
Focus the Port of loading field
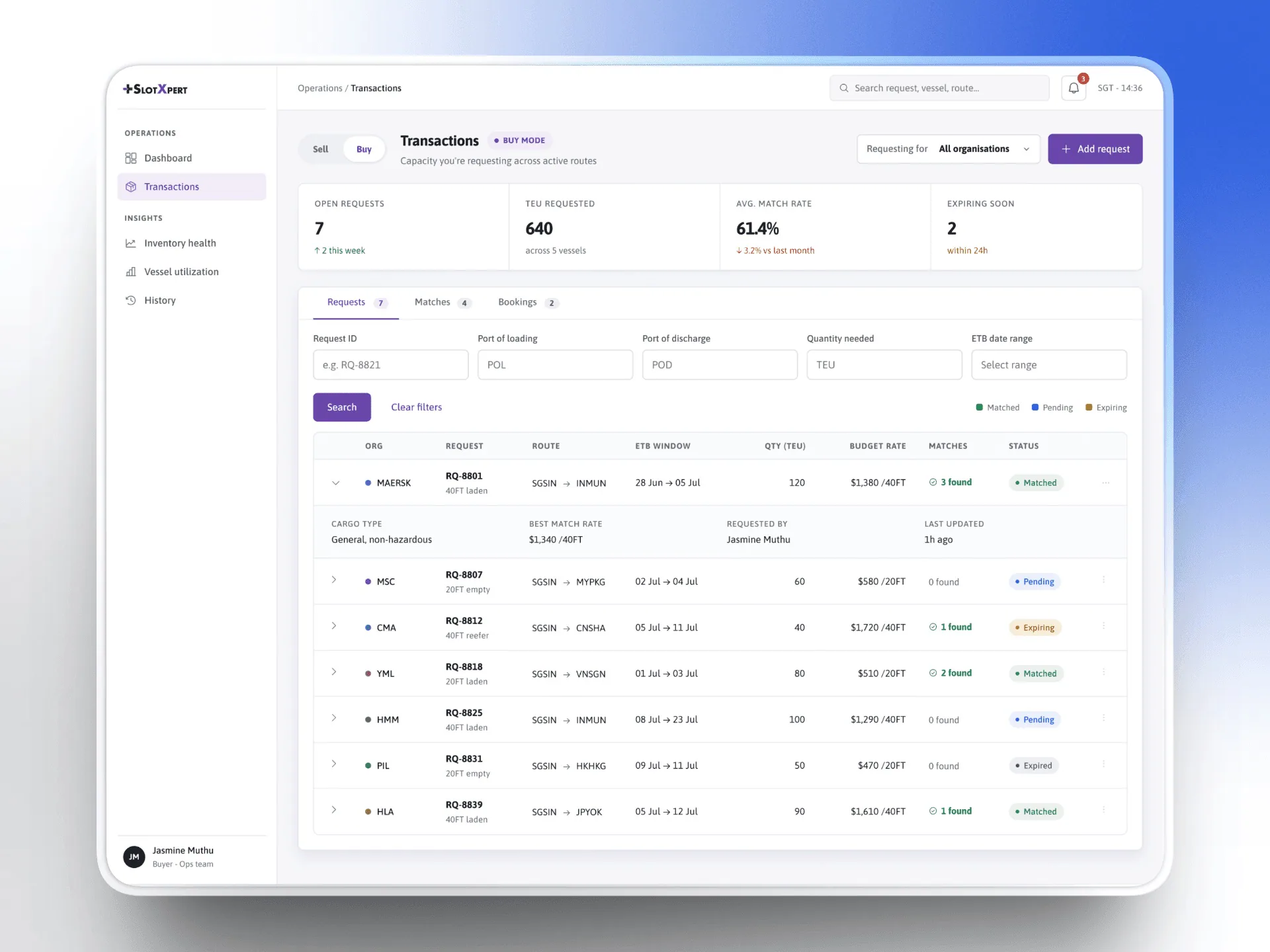click(556, 365)
